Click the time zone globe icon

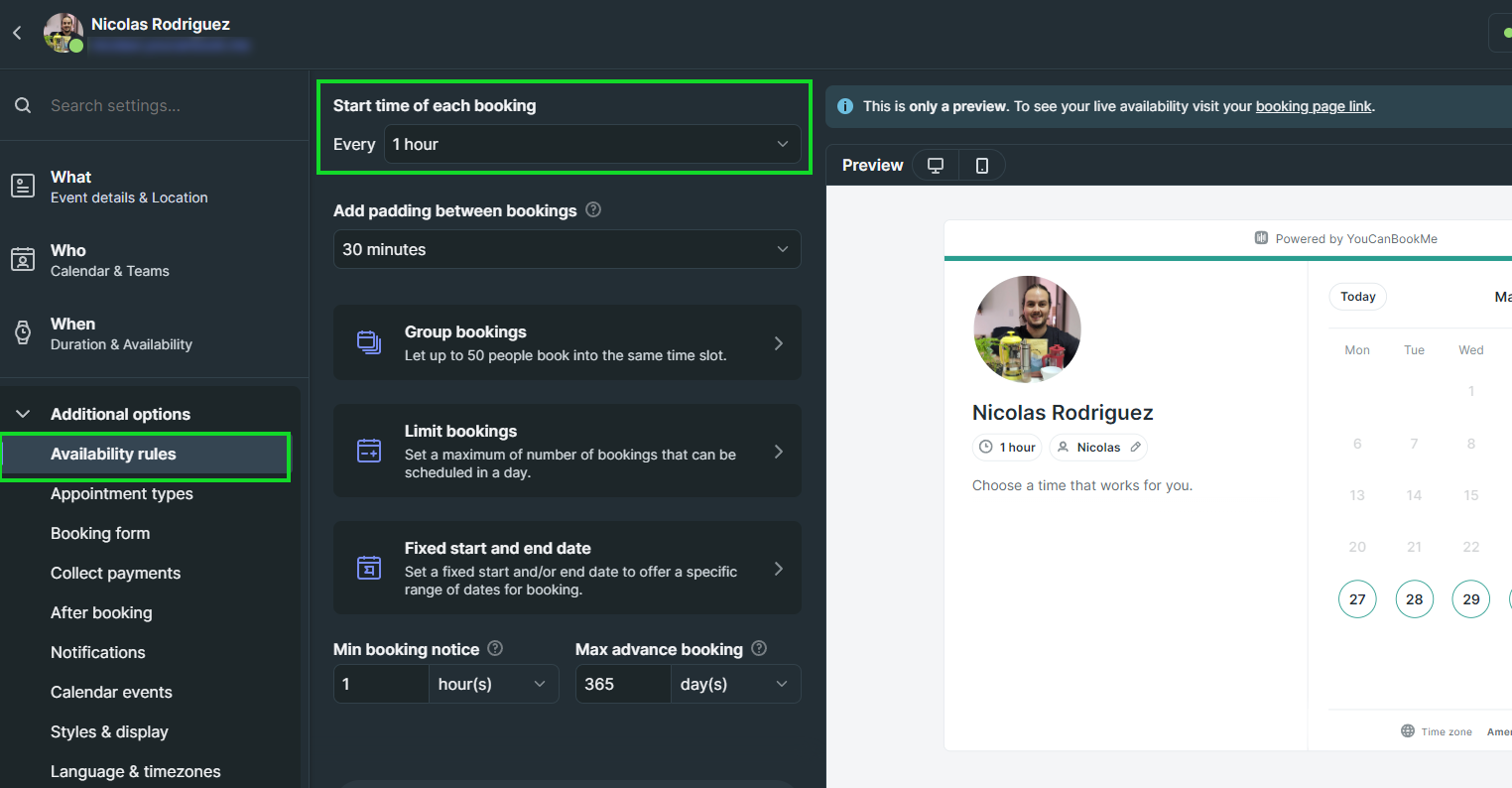(x=1408, y=731)
